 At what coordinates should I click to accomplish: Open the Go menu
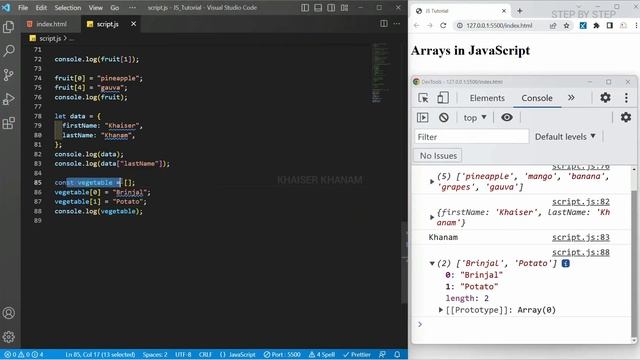(115, 8)
